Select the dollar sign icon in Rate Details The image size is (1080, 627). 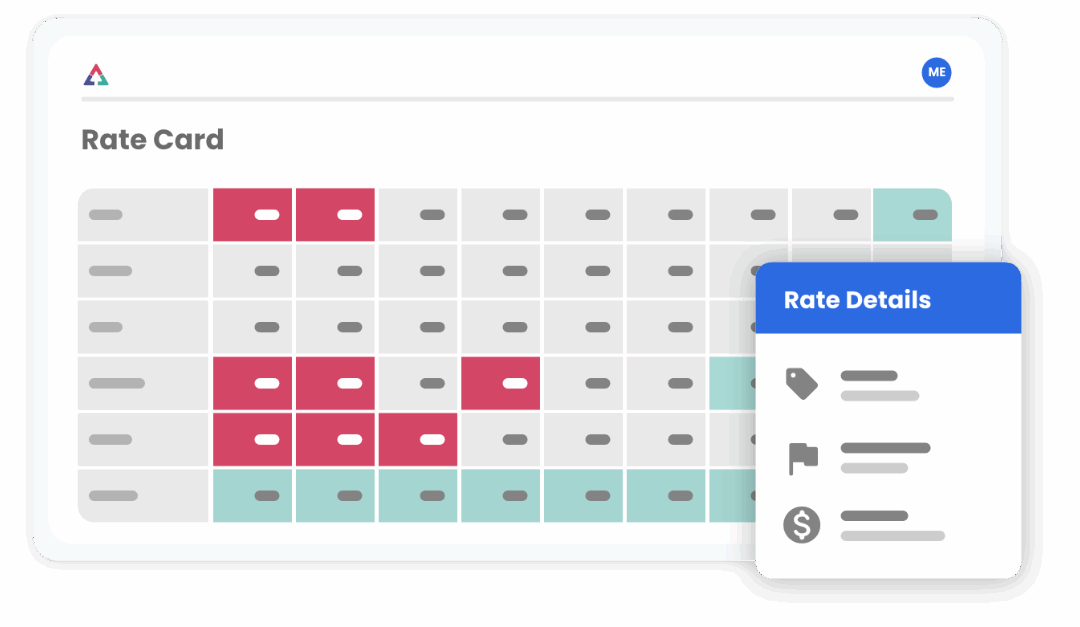tap(802, 525)
